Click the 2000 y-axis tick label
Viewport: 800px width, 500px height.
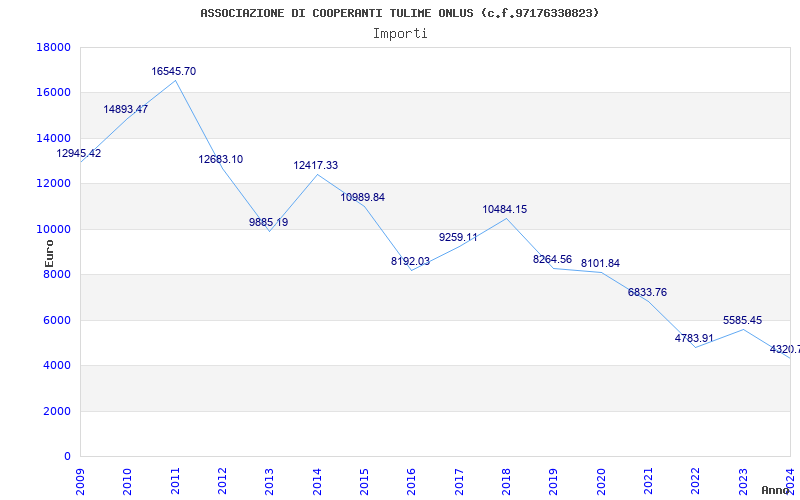pos(56,412)
